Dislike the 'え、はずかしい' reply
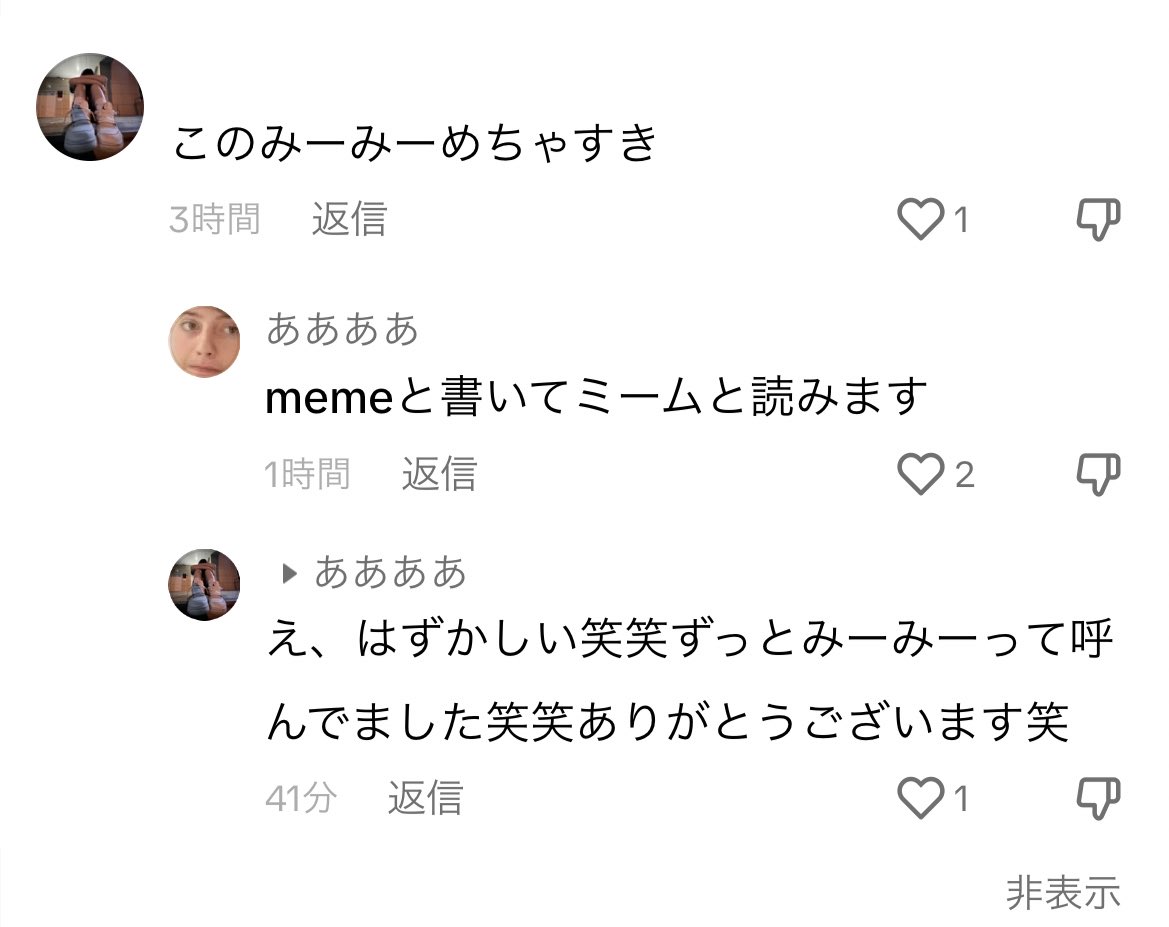 1097,798
